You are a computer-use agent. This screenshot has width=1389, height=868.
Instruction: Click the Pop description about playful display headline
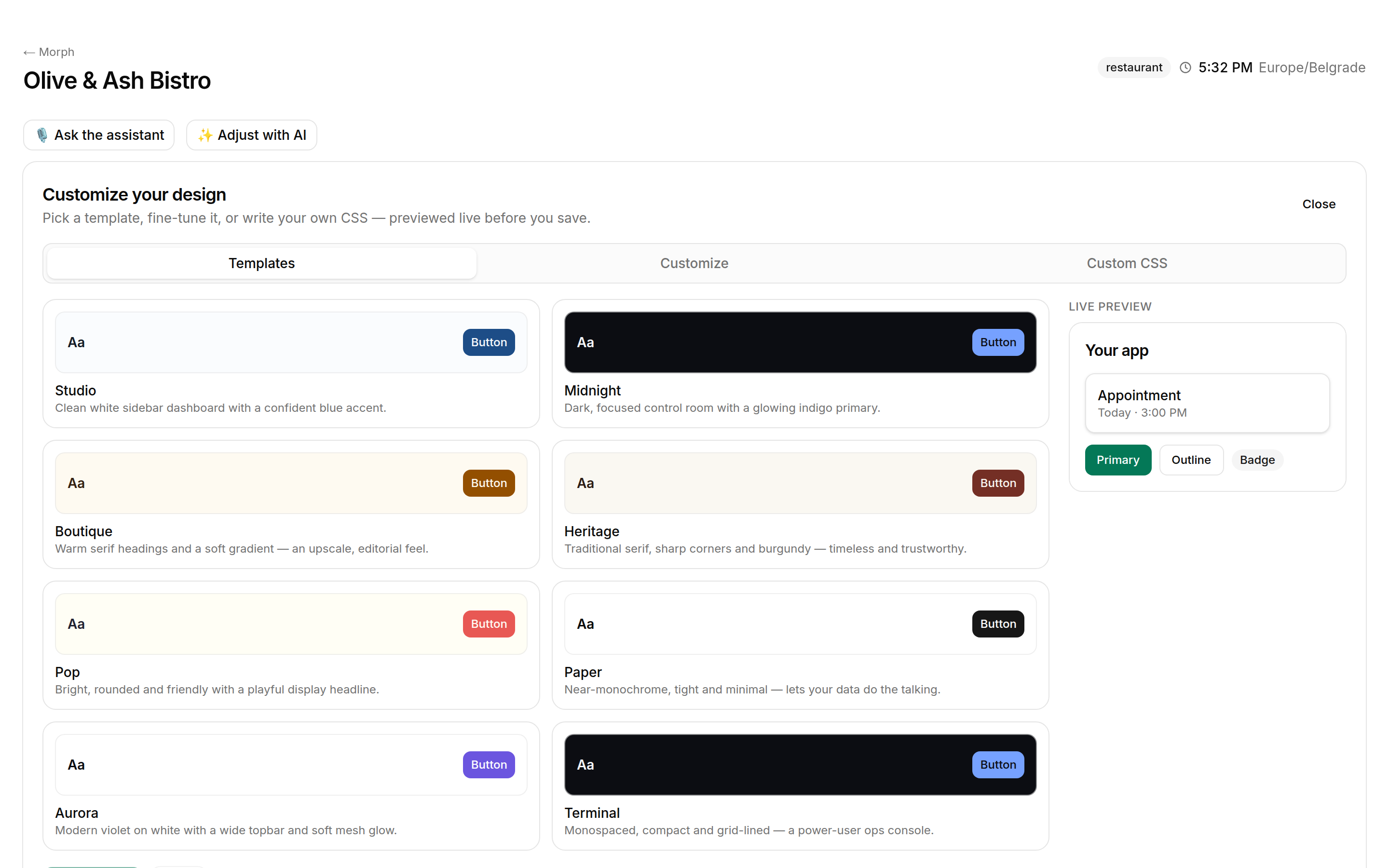(x=217, y=690)
